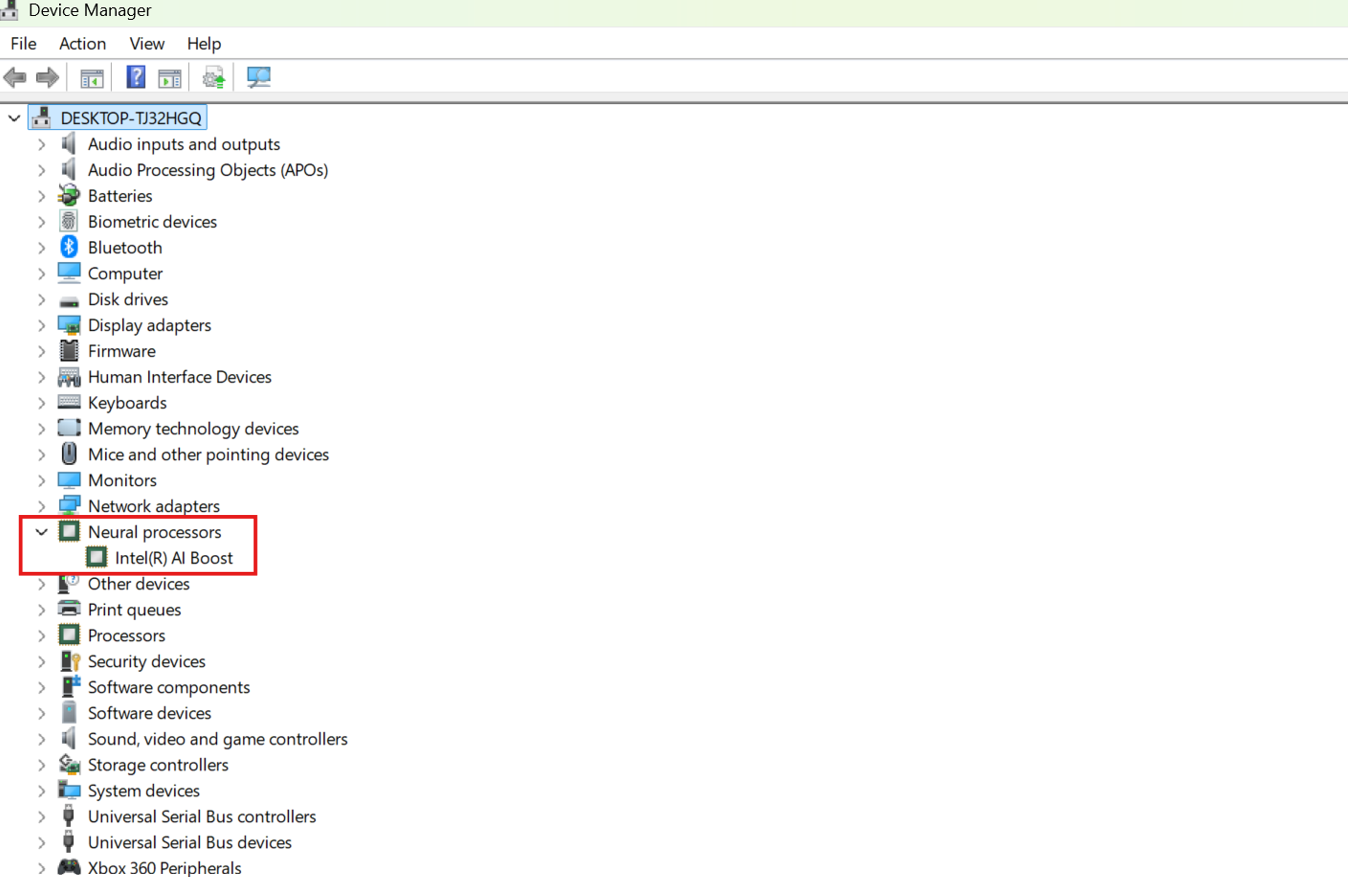The height and width of the screenshot is (877, 1348).
Task: Open the View menu
Action: pyautogui.click(x=147, y=44)
